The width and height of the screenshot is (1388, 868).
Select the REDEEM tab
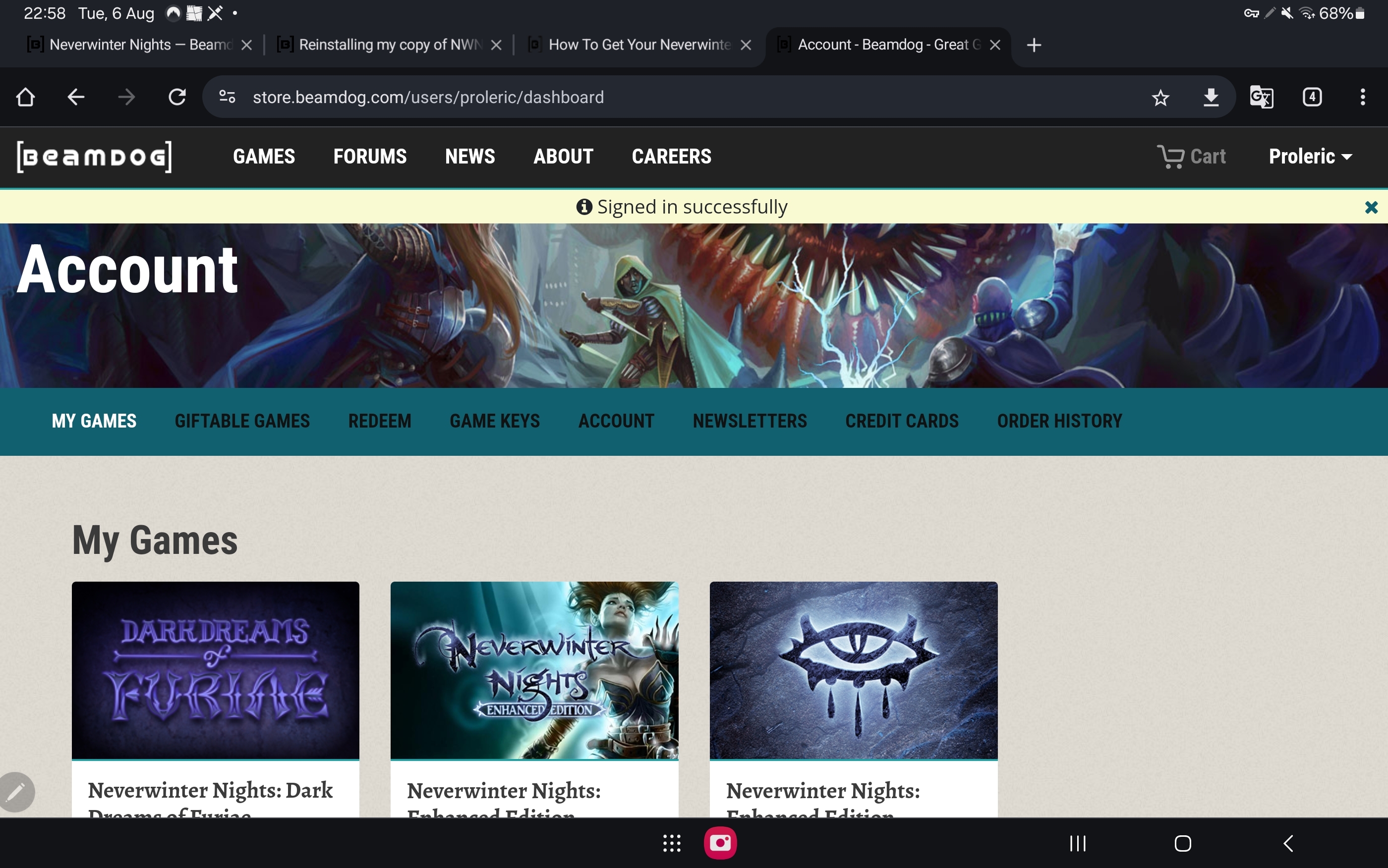click(x=380, y=421)
